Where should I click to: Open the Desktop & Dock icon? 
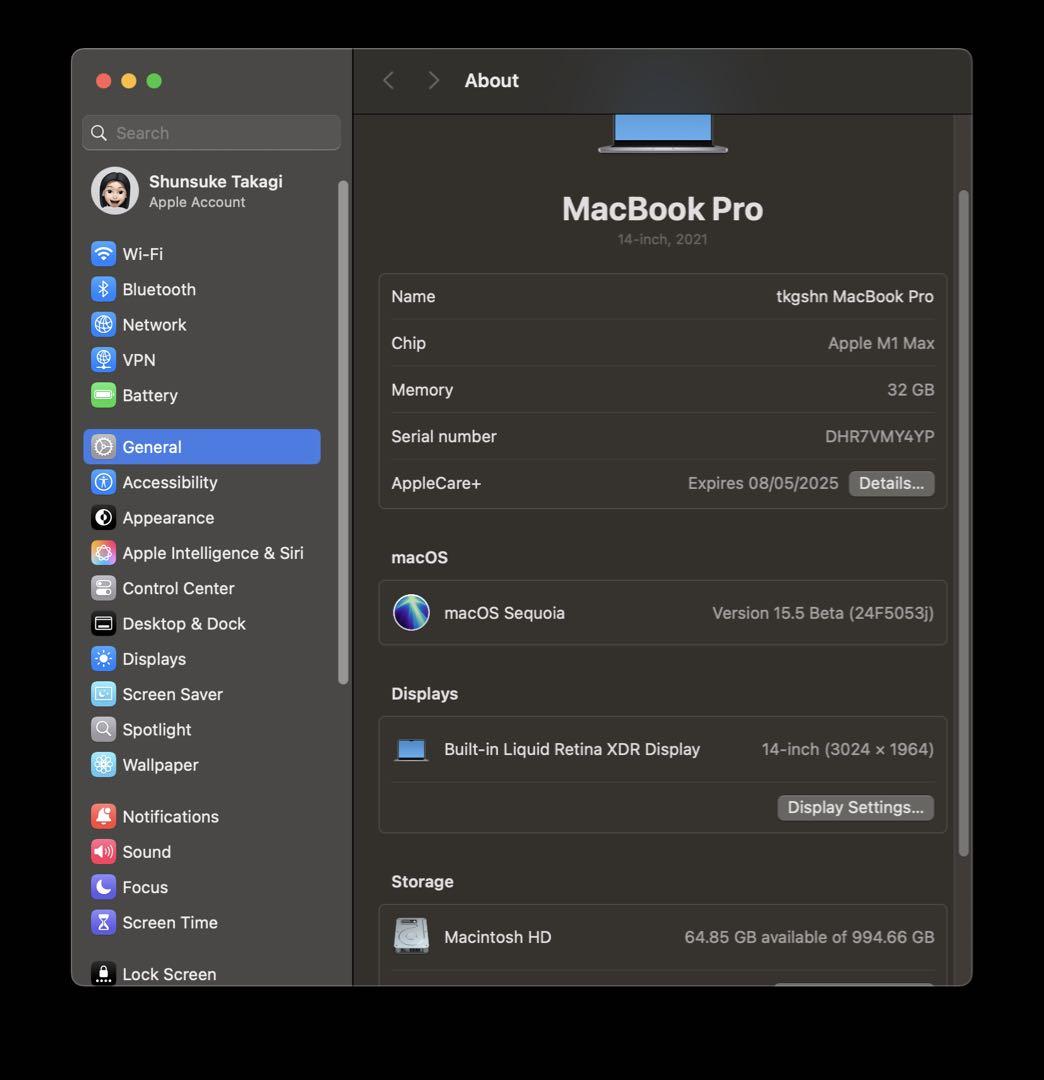point(103,623)
